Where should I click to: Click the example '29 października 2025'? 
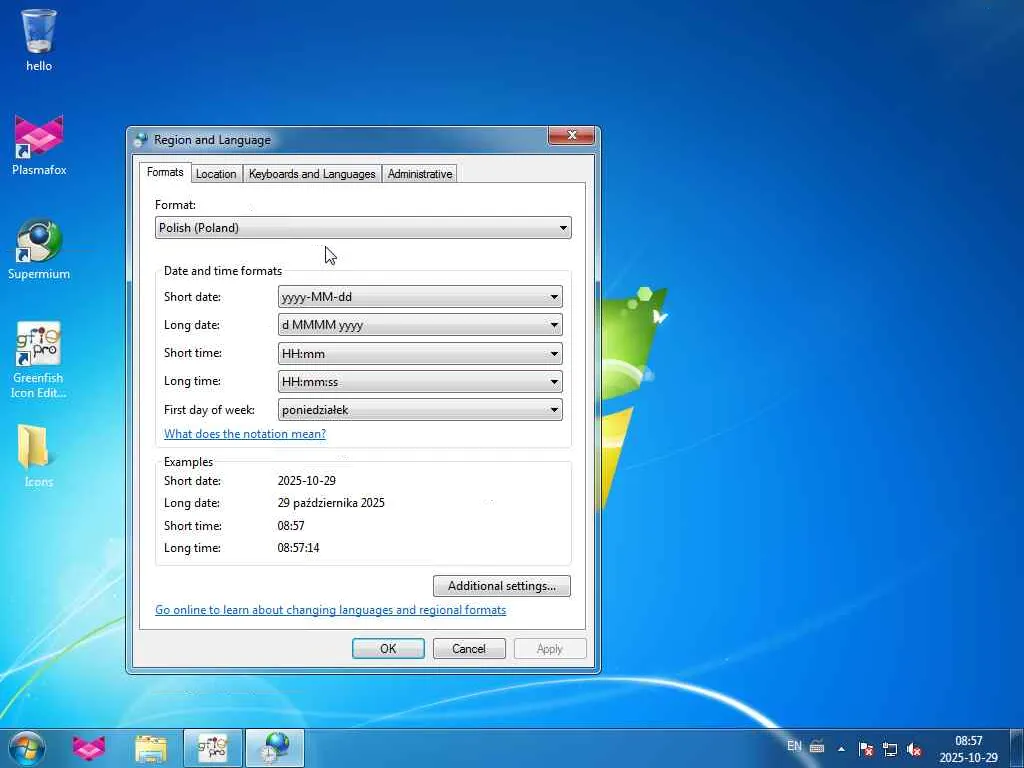[x=331, y=503]
